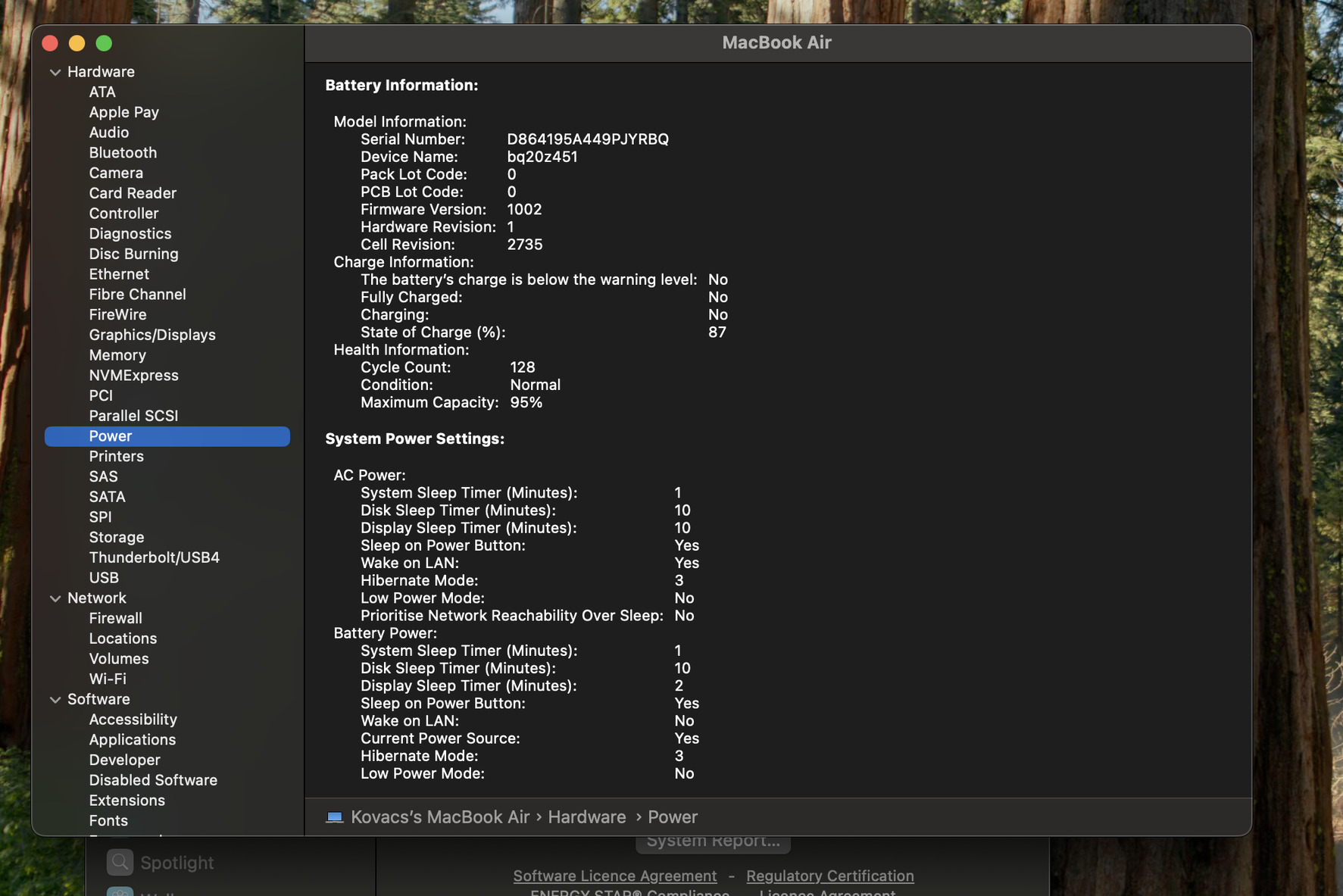The height and width of the screenshot is (896, 1343).
Task: Select SAS in the sidebar
Action: click(x=103, y=477)
